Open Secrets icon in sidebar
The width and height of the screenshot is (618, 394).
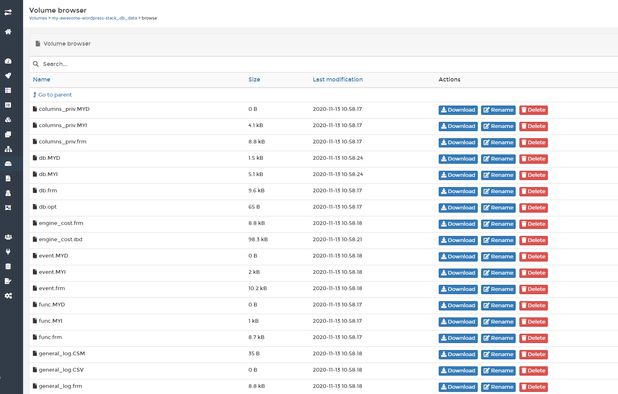[x=8, y=193]
